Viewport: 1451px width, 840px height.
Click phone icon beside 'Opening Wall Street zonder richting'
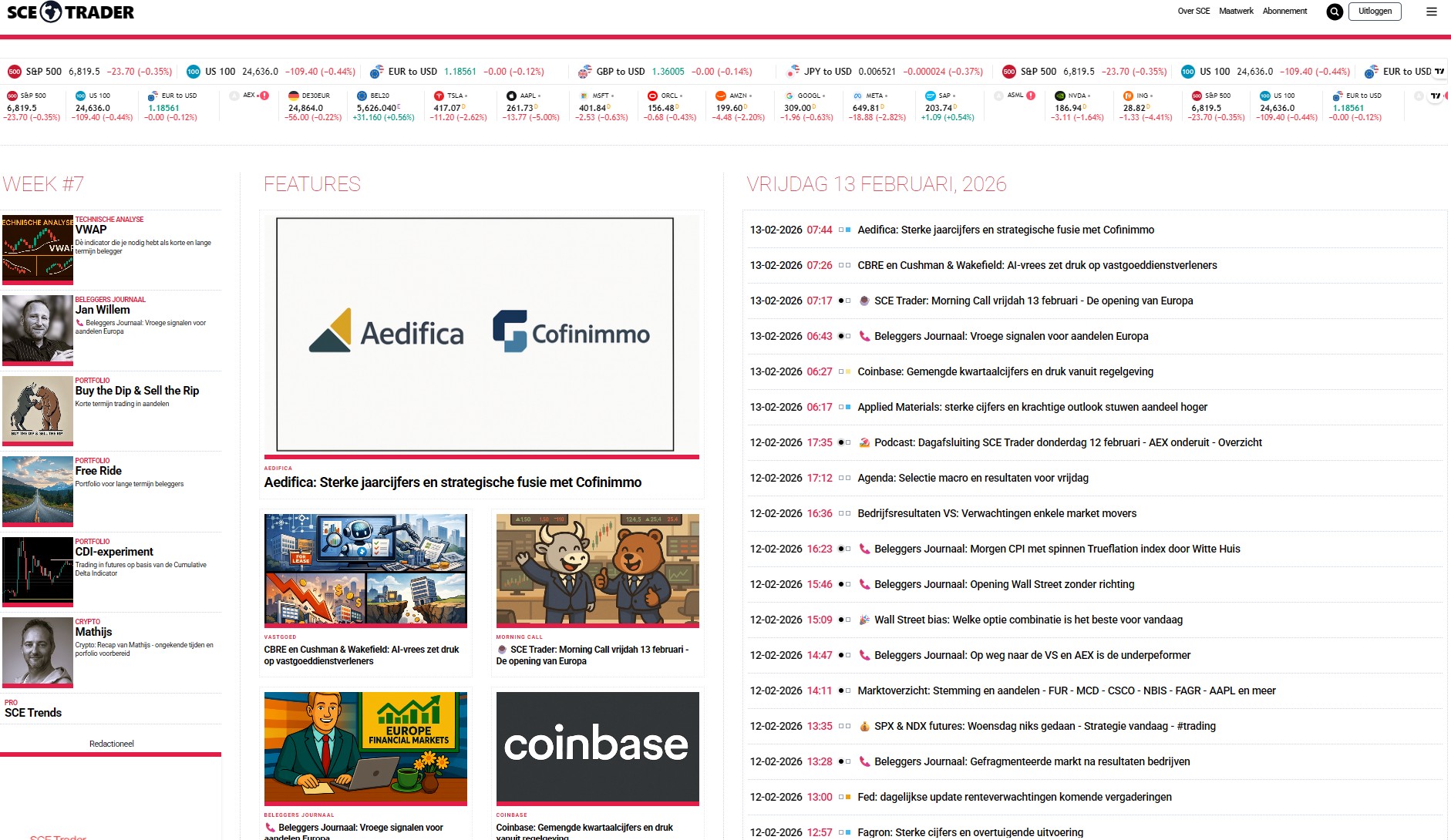tap(864, 584)
